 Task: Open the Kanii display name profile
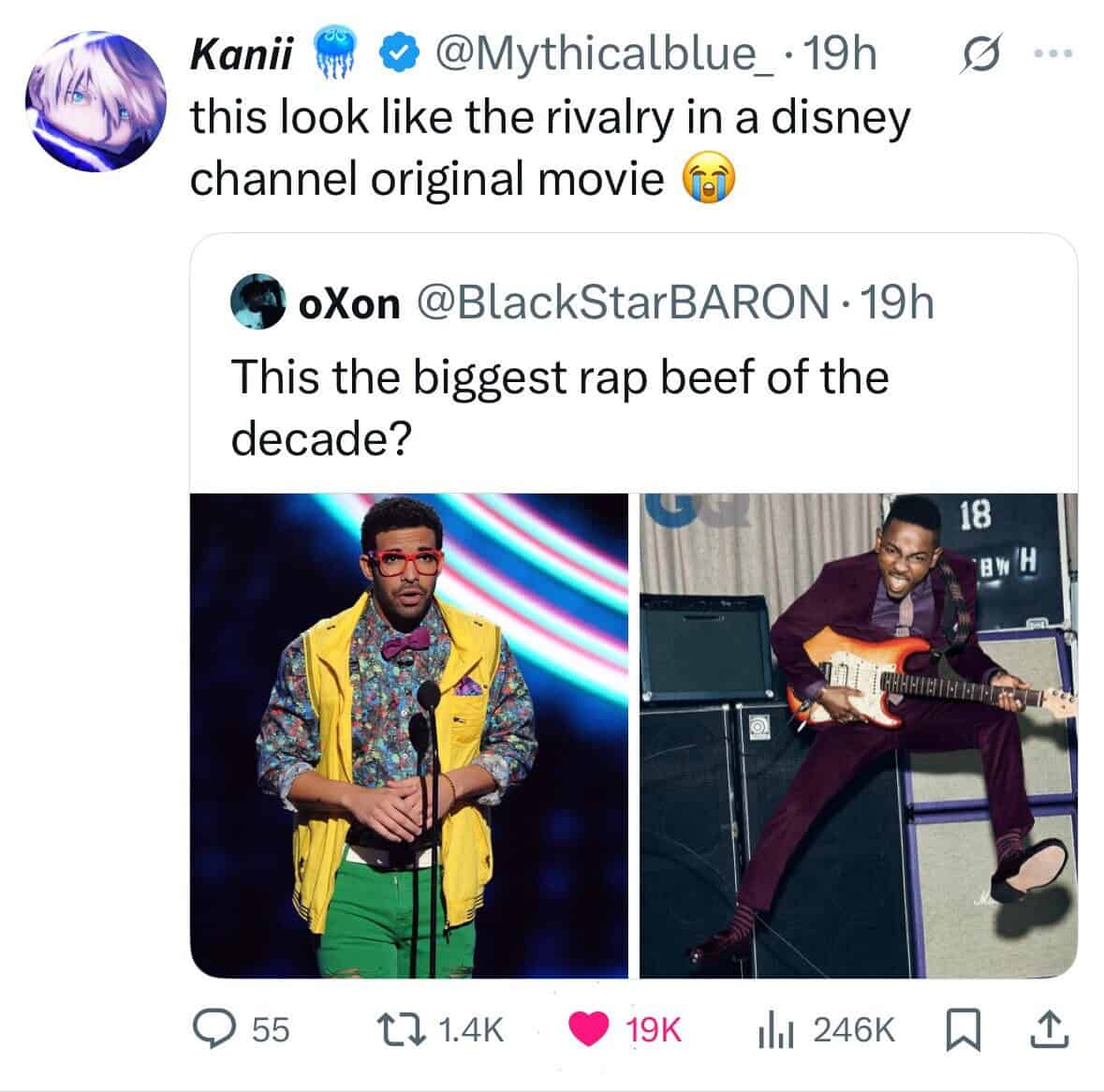point(239,56)
